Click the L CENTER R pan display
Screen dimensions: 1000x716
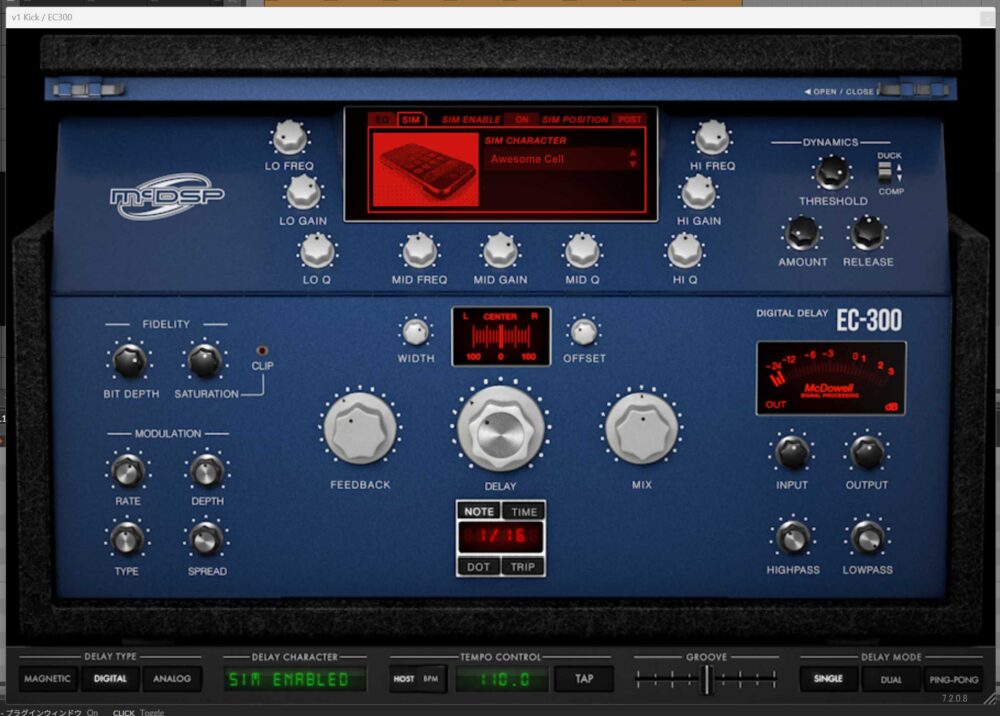click(x=501, y=337)
